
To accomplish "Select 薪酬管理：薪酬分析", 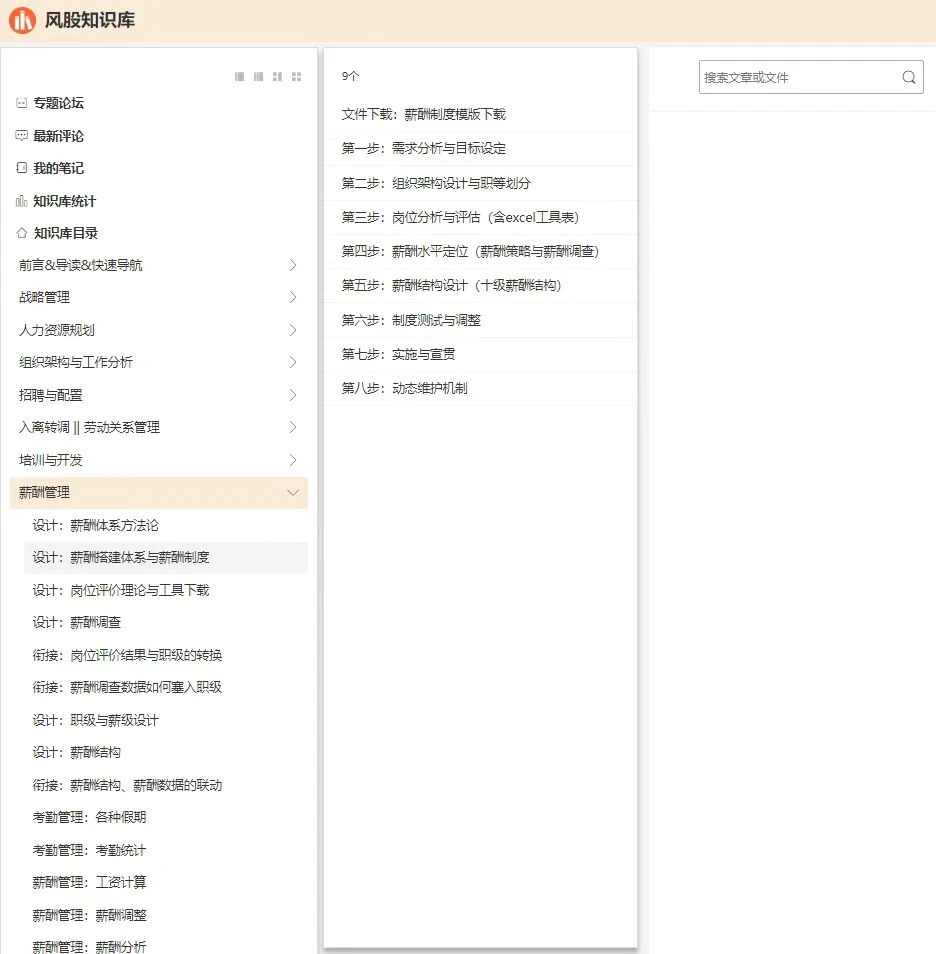I will tap(89, 947).
